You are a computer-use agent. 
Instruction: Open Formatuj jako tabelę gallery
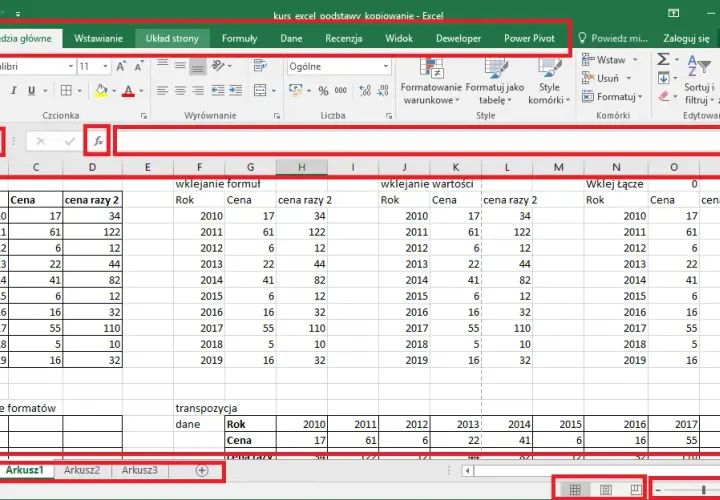pos(495,82)
